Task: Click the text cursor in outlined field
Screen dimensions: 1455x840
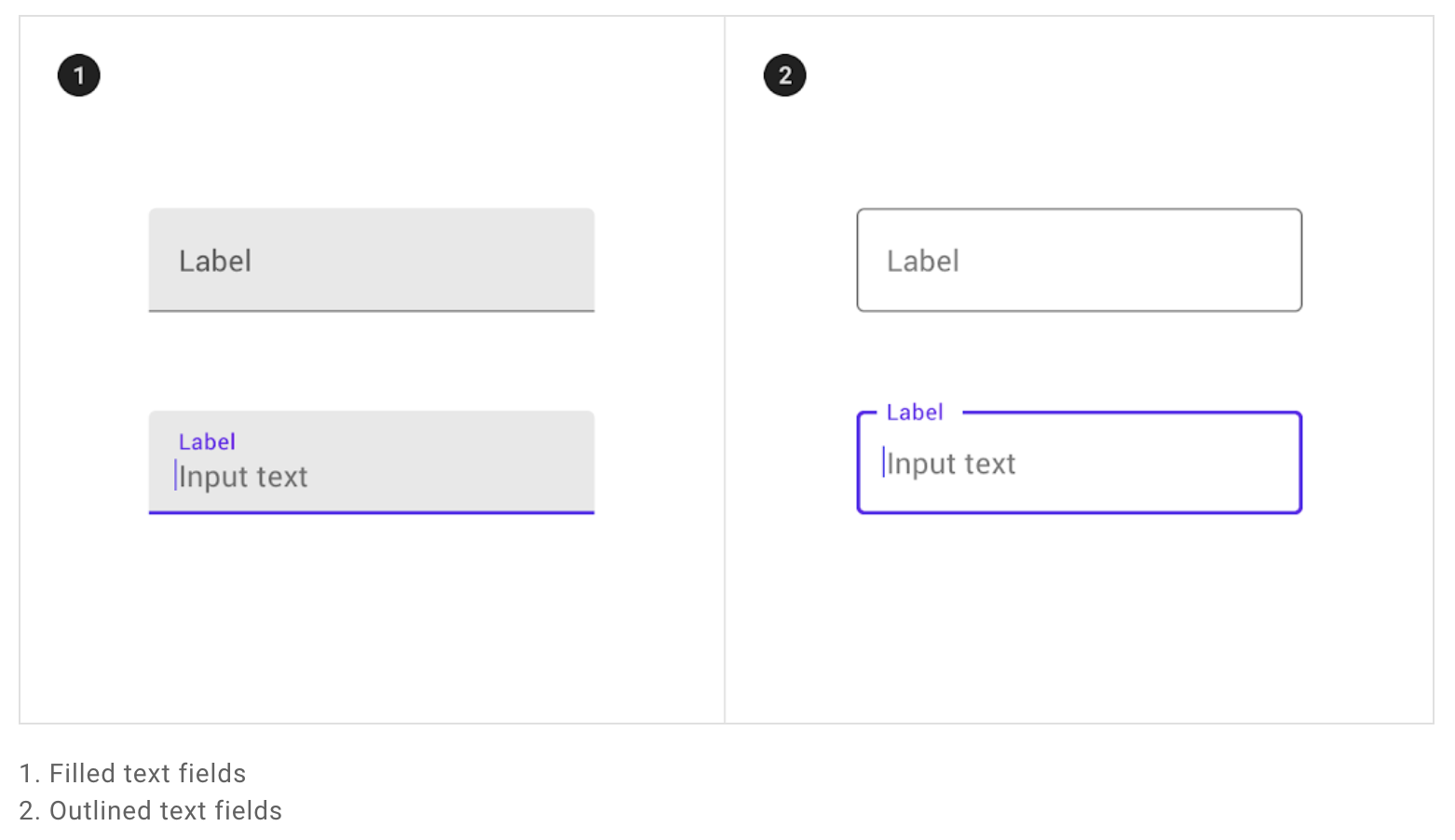Action: 883,462
